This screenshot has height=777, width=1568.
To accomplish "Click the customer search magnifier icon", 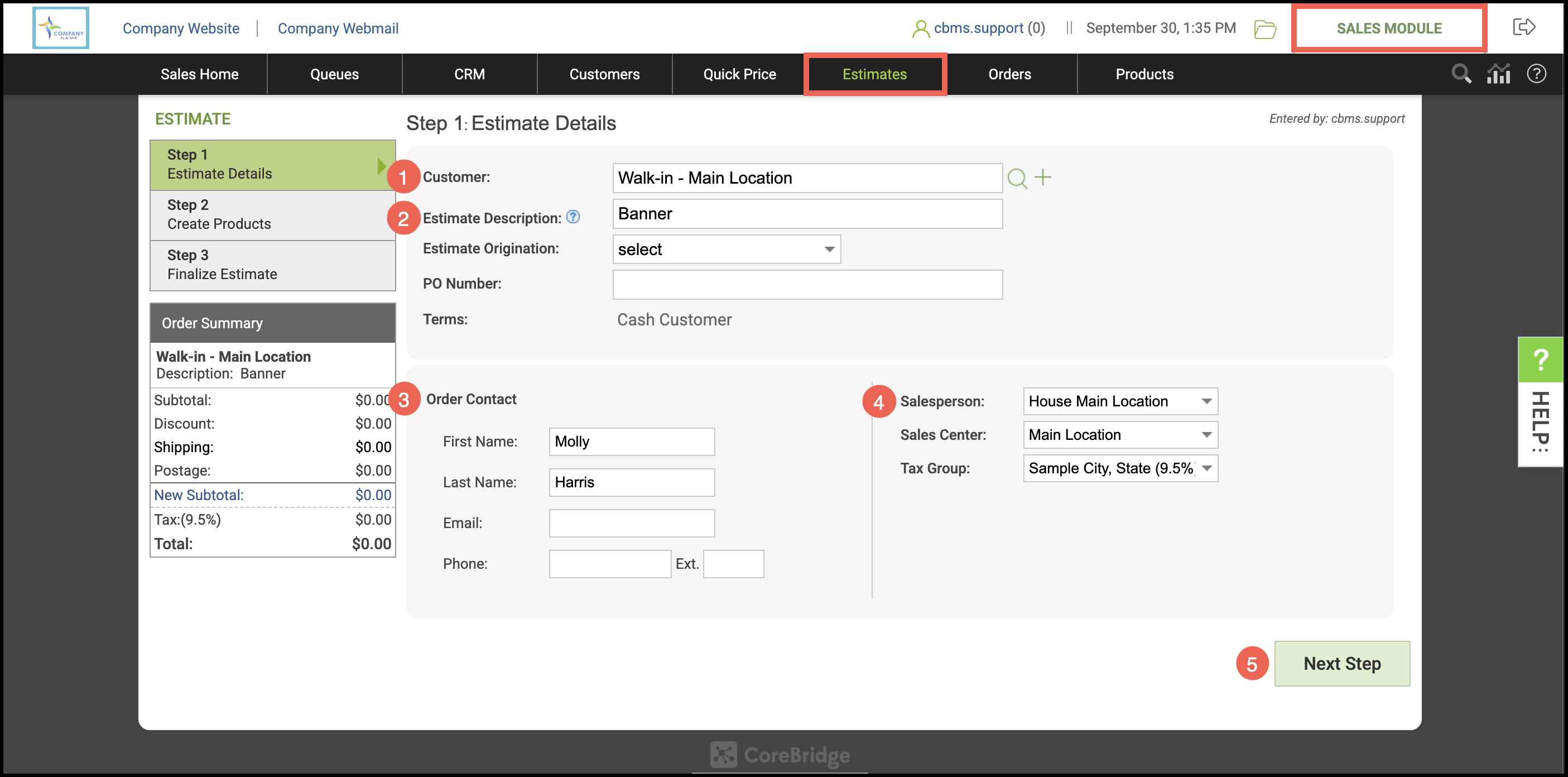I will 1017,179.
